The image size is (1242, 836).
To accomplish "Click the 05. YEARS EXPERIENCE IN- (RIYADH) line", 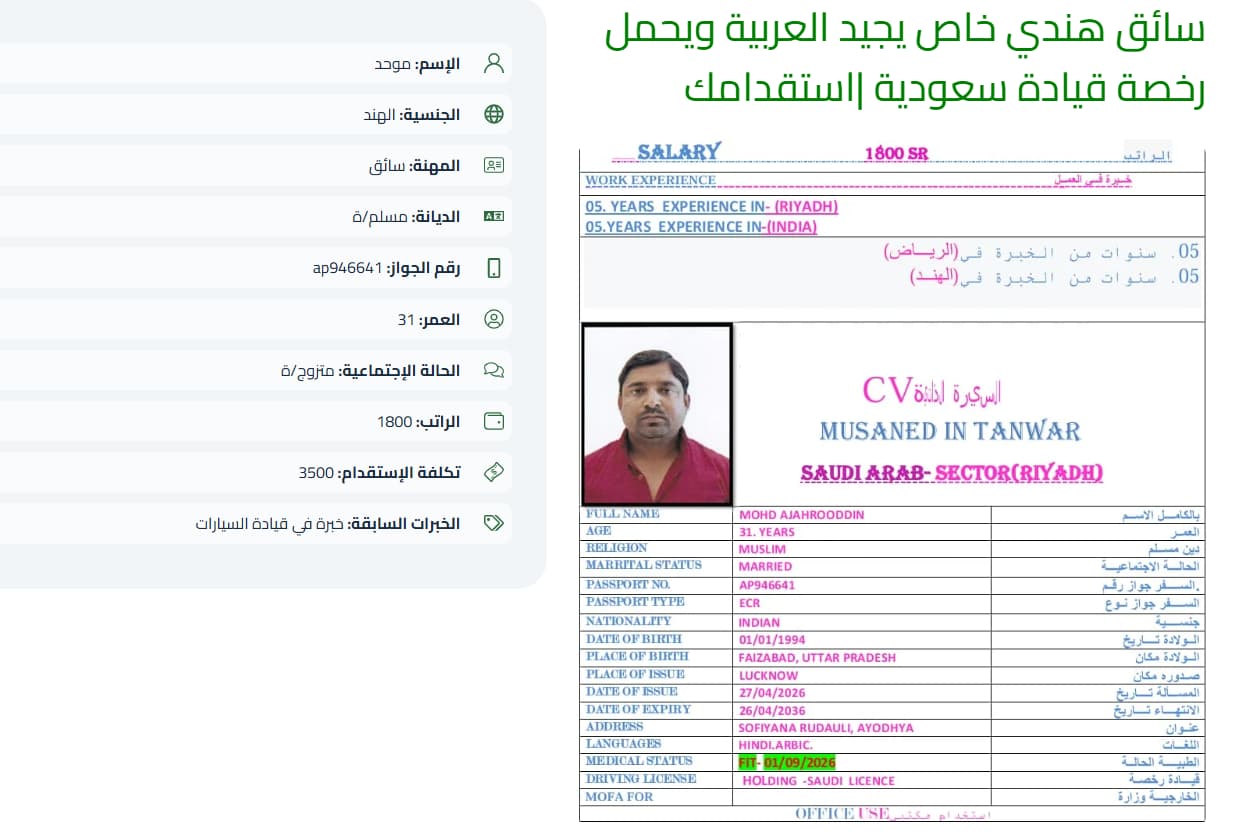I will click(x=712, y=207).
